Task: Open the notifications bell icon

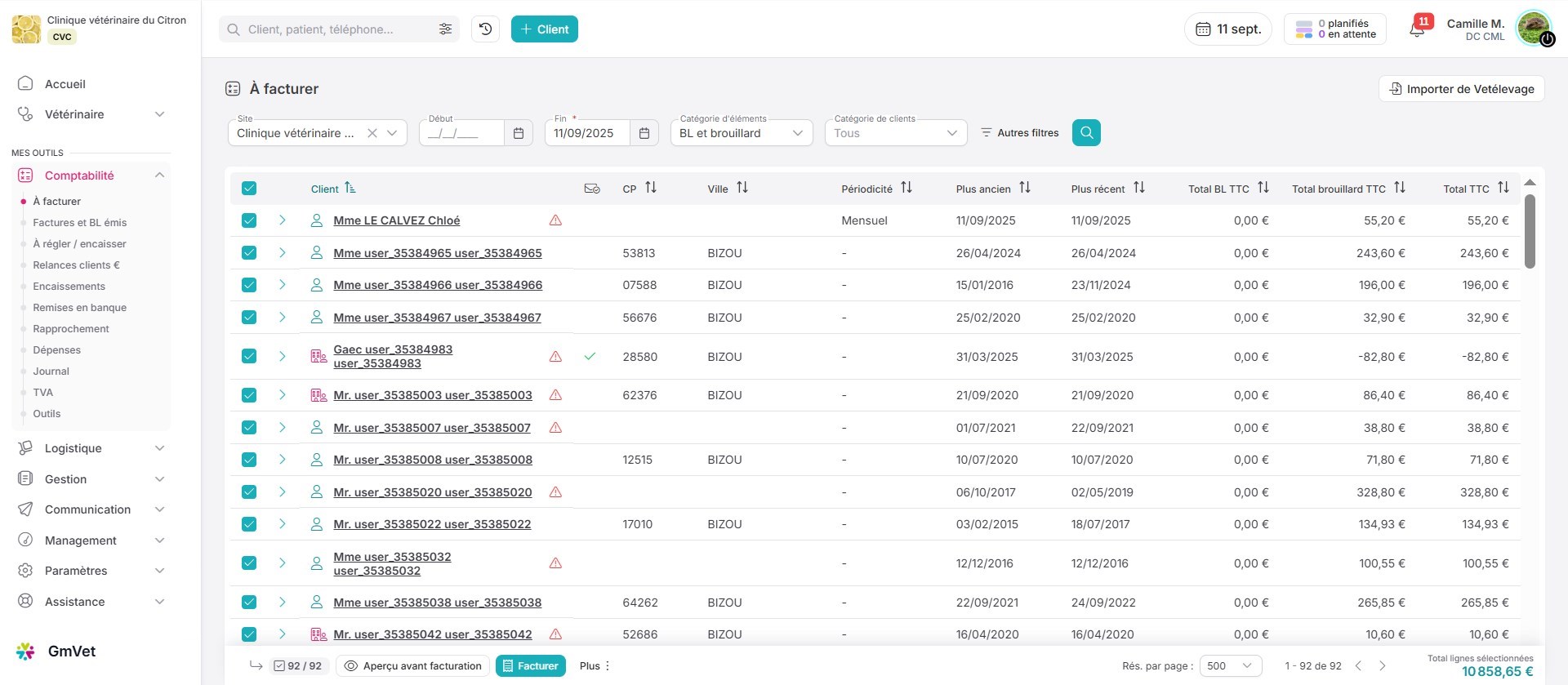Action: [1417, 30]
